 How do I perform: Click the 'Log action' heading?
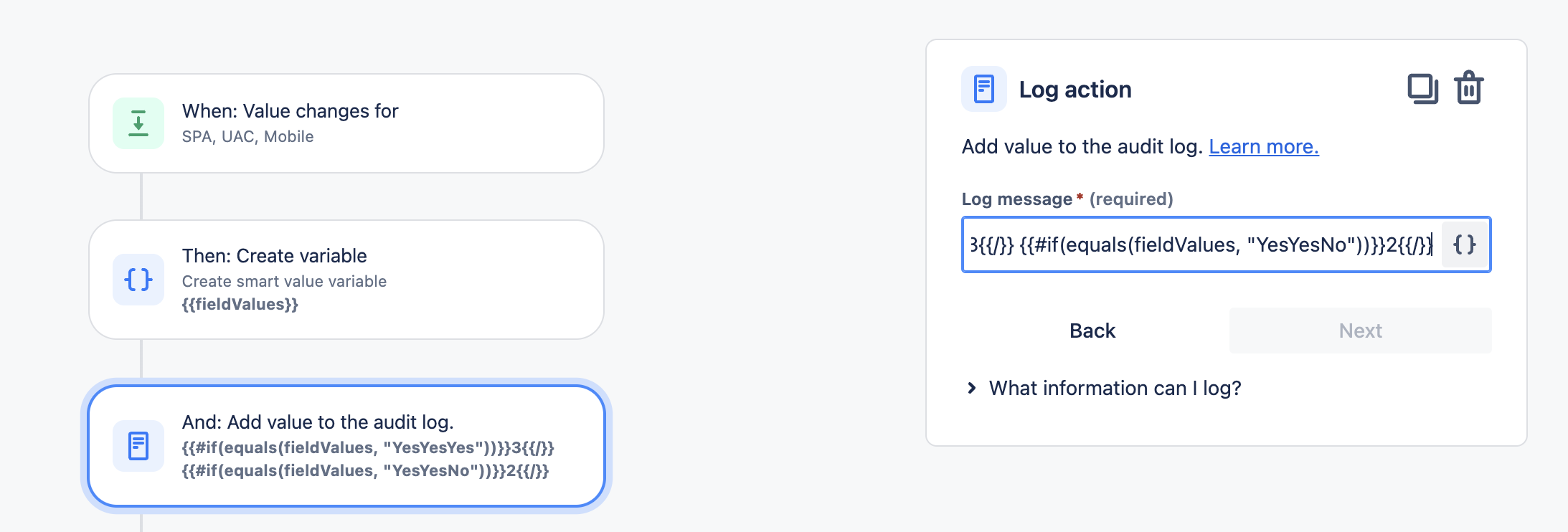coord(1075,89)
